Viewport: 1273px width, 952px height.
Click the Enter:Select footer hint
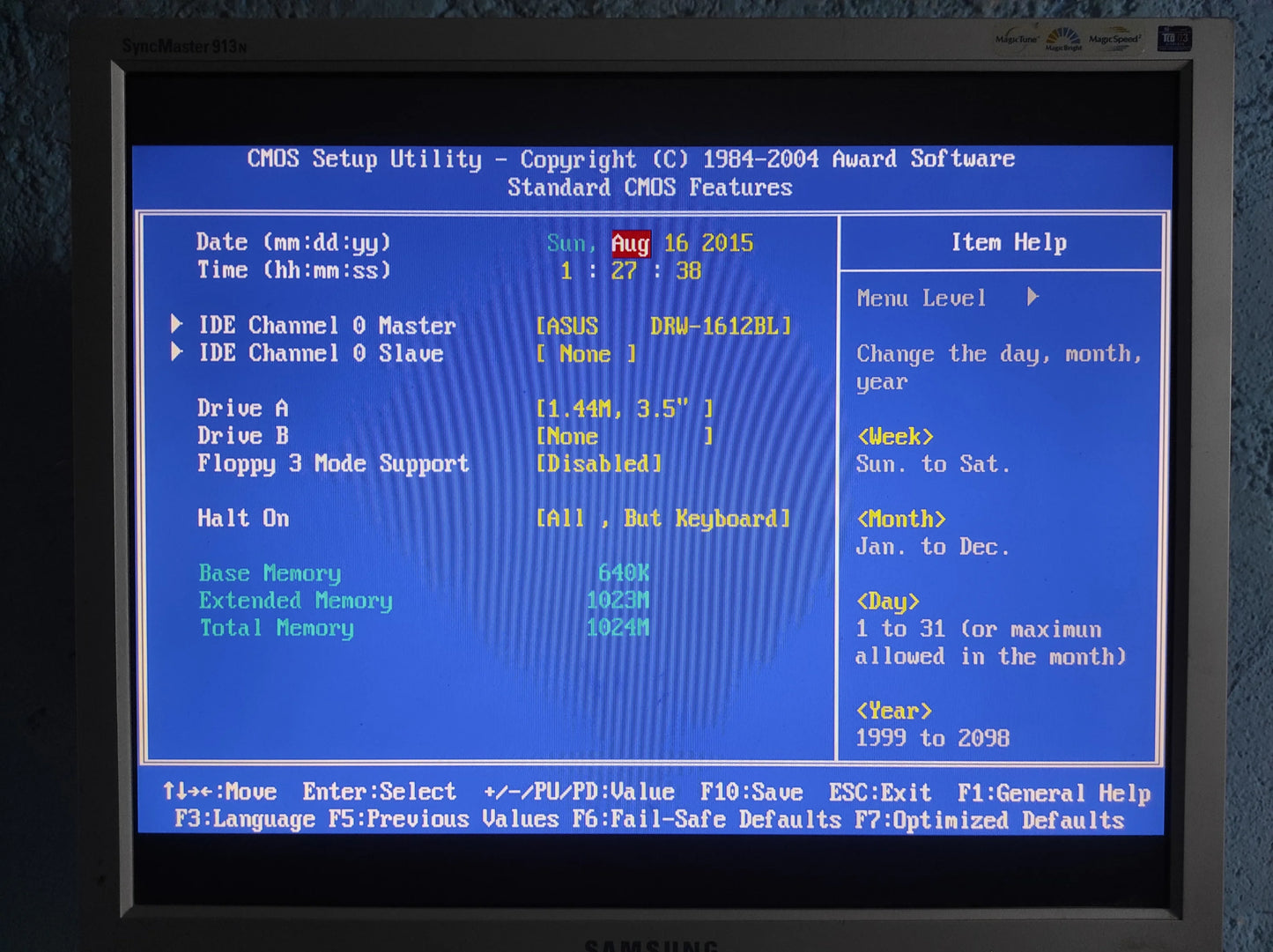coord(380,792)
